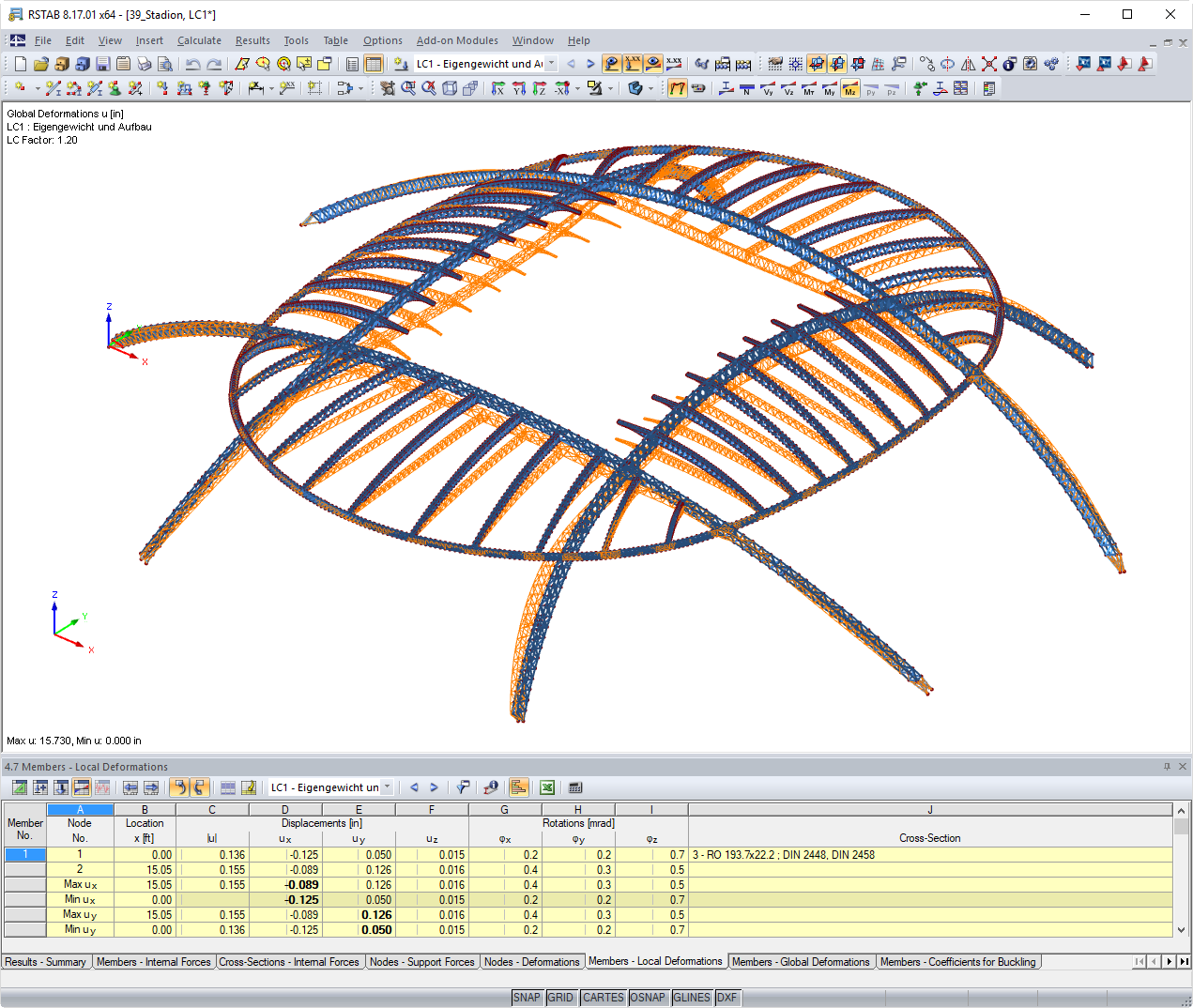
Task: Switch to the Members - Global Deformations tab
Action: coord(802,961)
